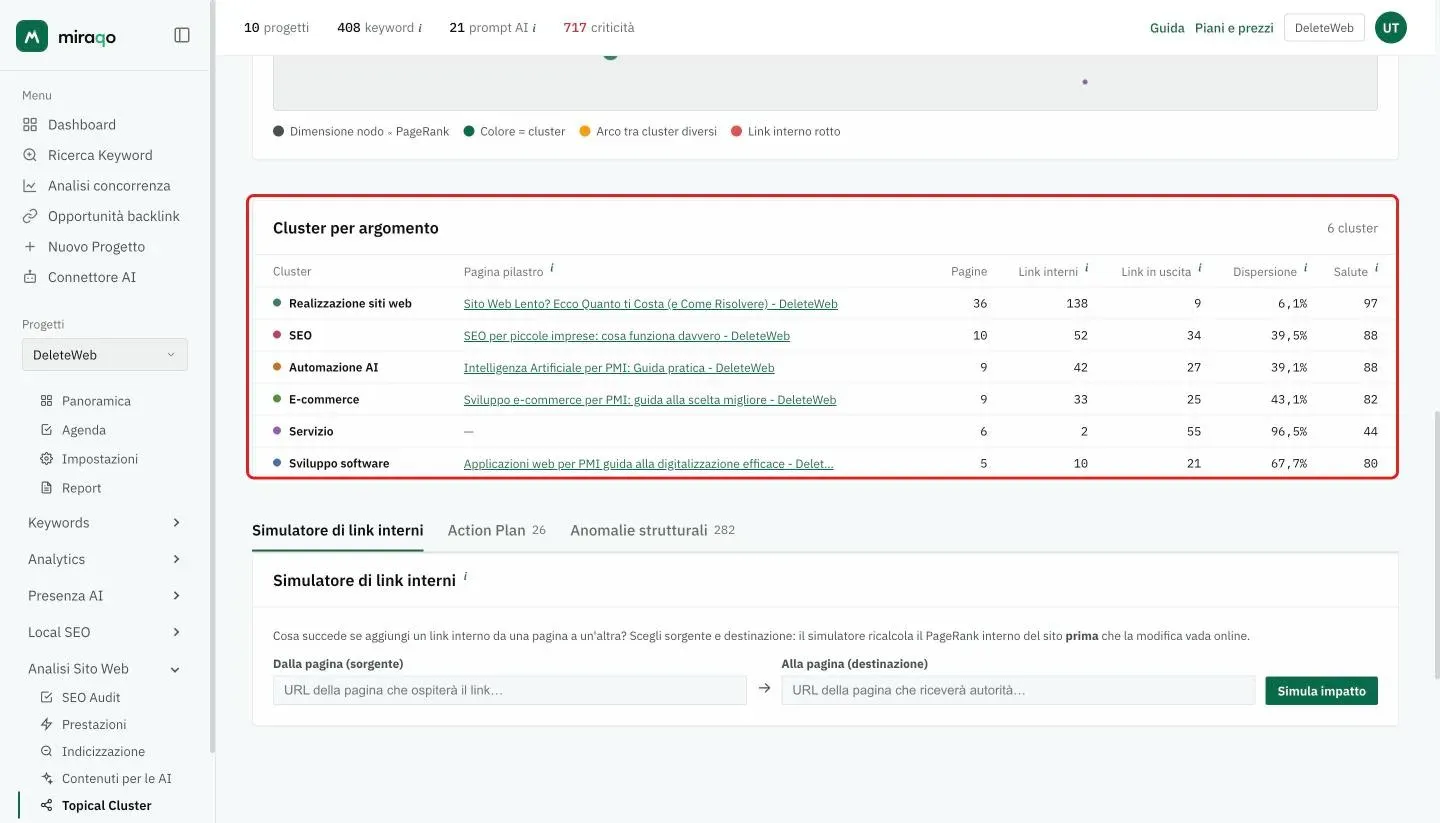The image size is (1440, 823).
Task: Switch to the Action Plan tab
Action: point(496,530)
